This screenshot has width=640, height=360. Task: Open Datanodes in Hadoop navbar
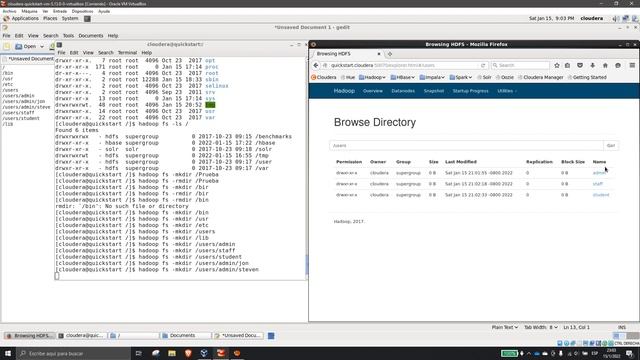[403, 91]
